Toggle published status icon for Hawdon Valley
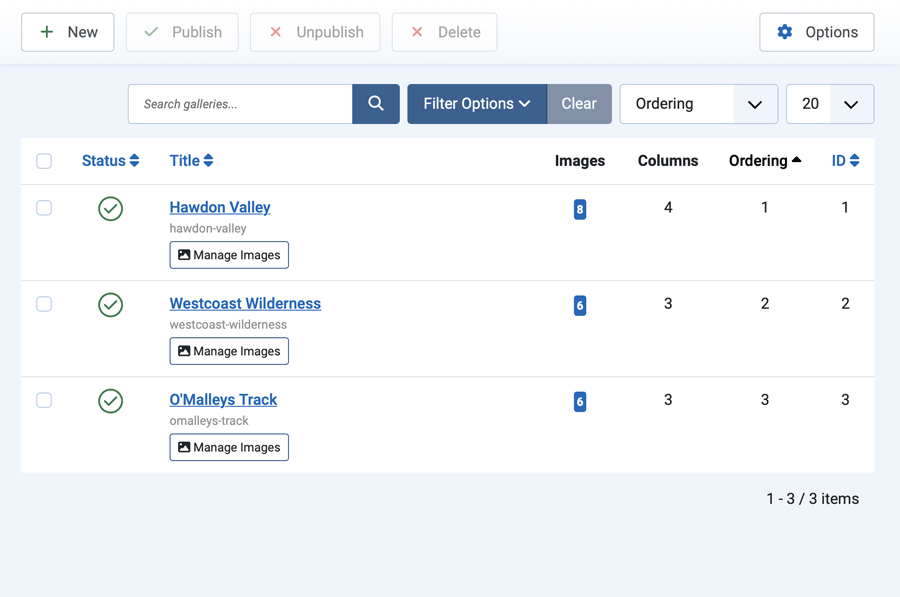This screenshot has width=900, height=597. pyautogui.click(x=111, y=209)
